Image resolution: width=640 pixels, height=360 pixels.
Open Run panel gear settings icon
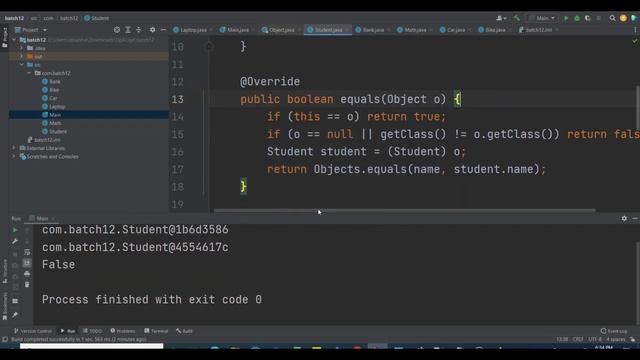pyautogui.click(x=624, y=219)
